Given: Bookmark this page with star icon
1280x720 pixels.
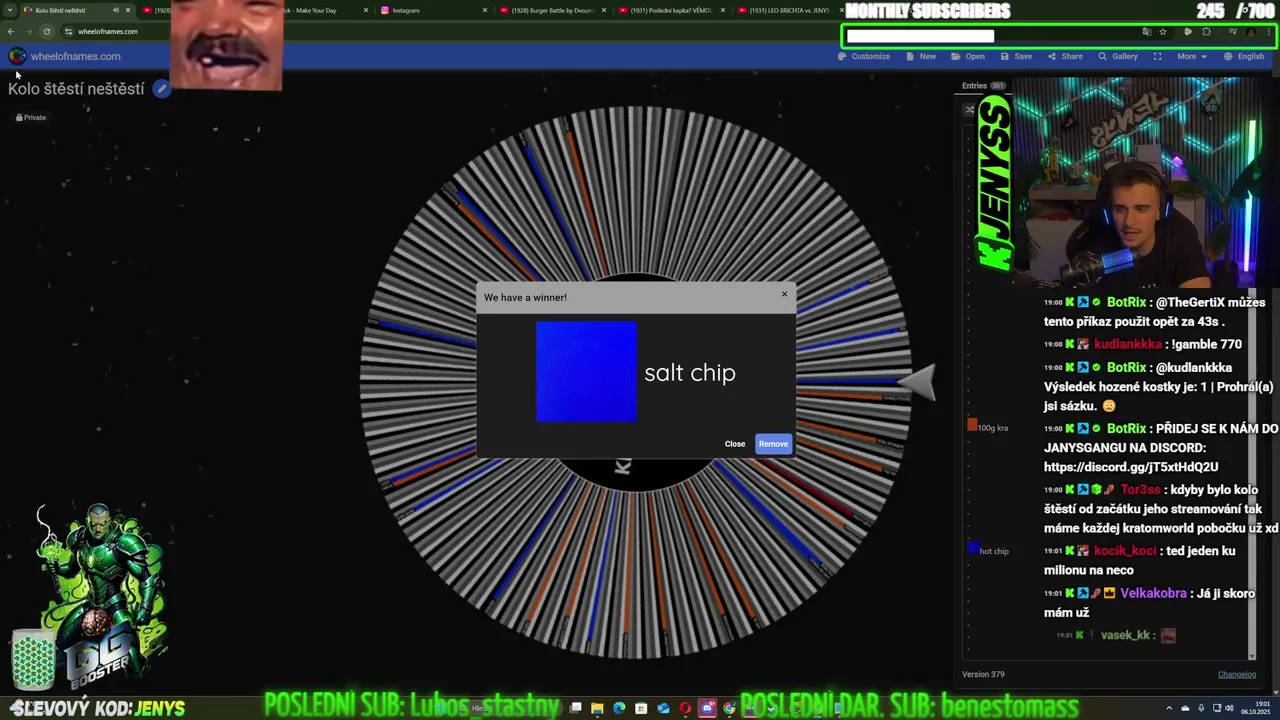Looking at the screenshot, I should click(x=1163, y=32).
